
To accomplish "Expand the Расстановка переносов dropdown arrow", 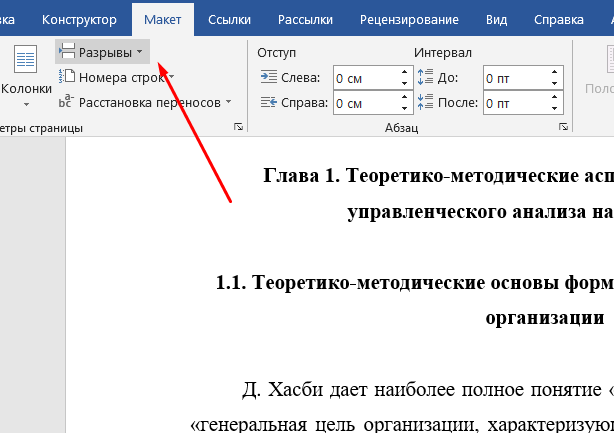I will point(228,102).
